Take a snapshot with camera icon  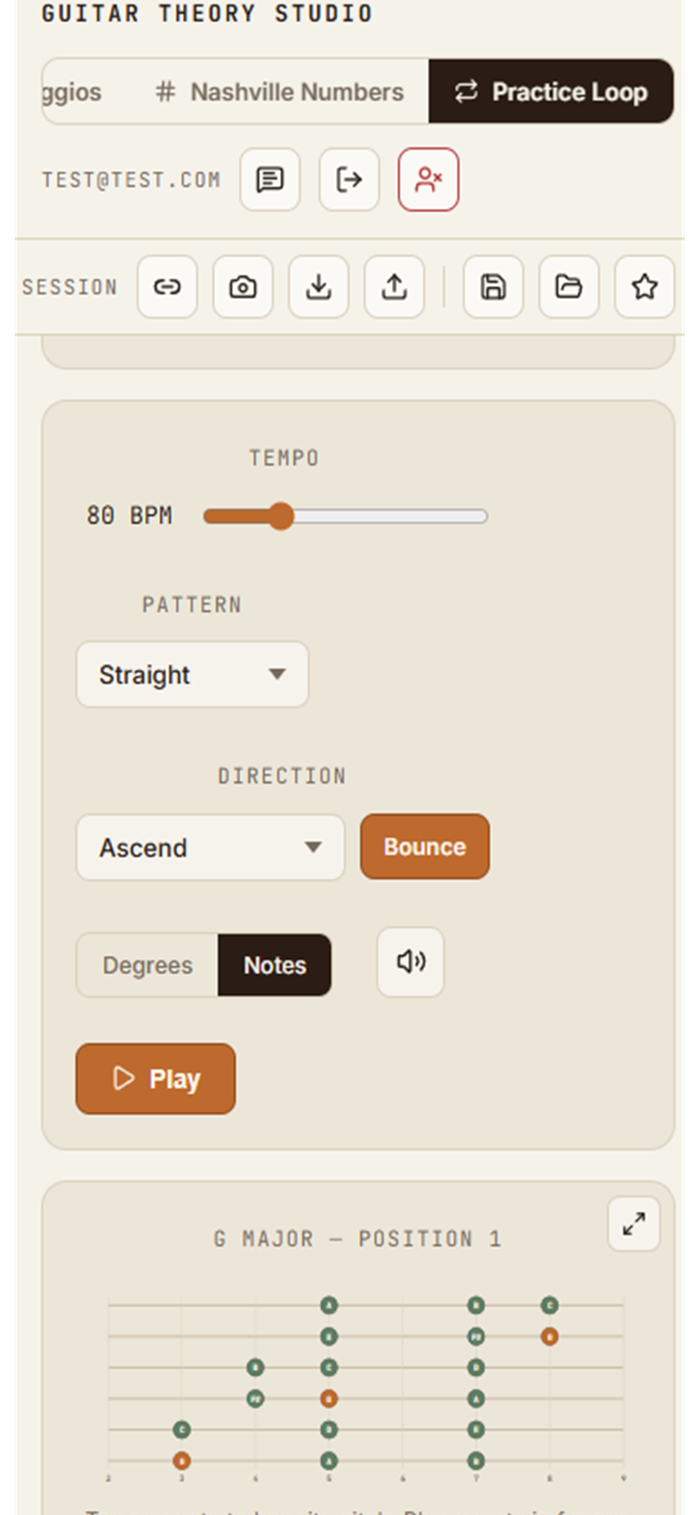coord(243,287)
